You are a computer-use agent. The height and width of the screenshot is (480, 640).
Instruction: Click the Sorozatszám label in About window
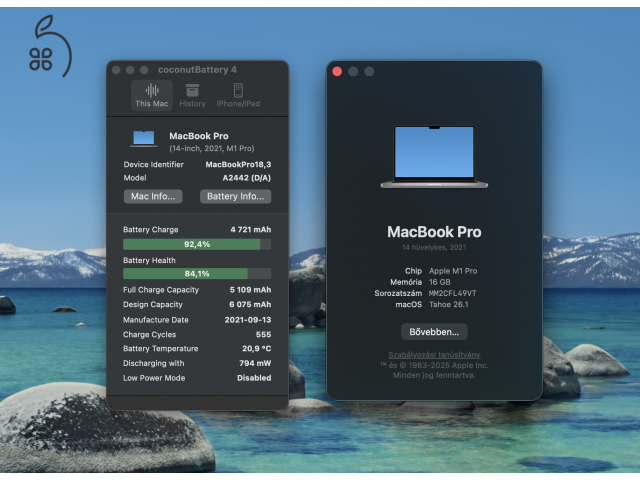point(398,293)
